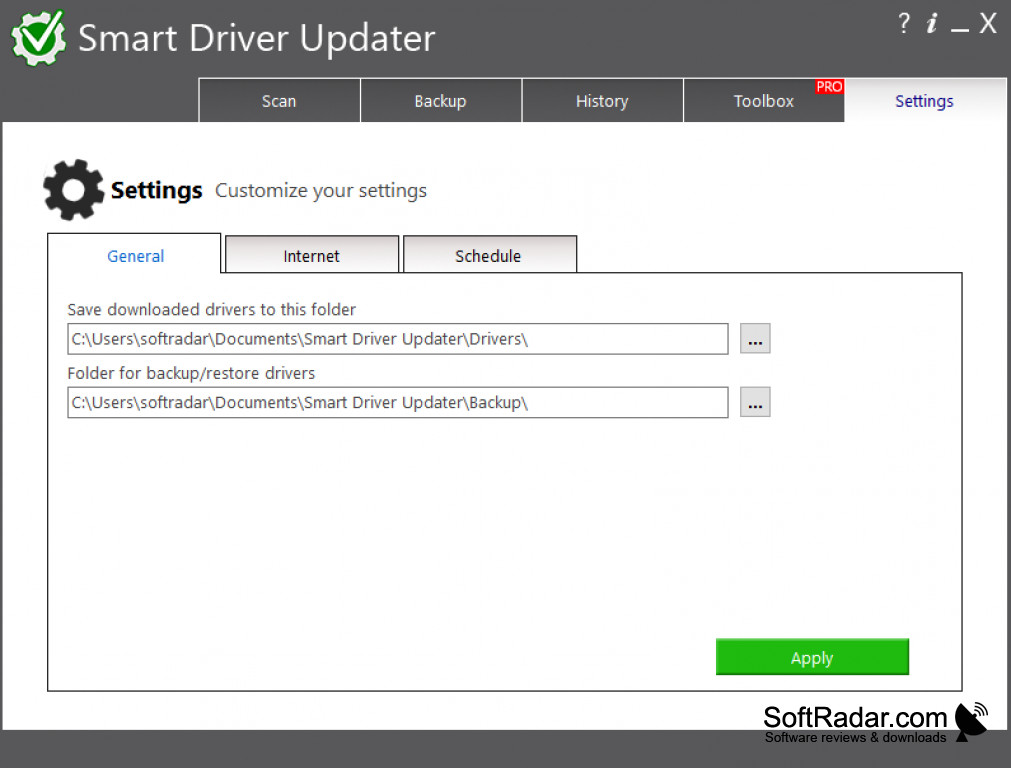Switch to the Backup tab

tap(440, 101)
